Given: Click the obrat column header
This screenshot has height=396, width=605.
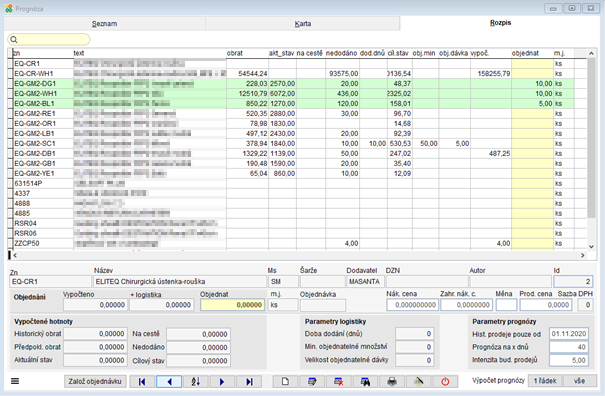Looking at the screenshot, I should pos(247,53).
